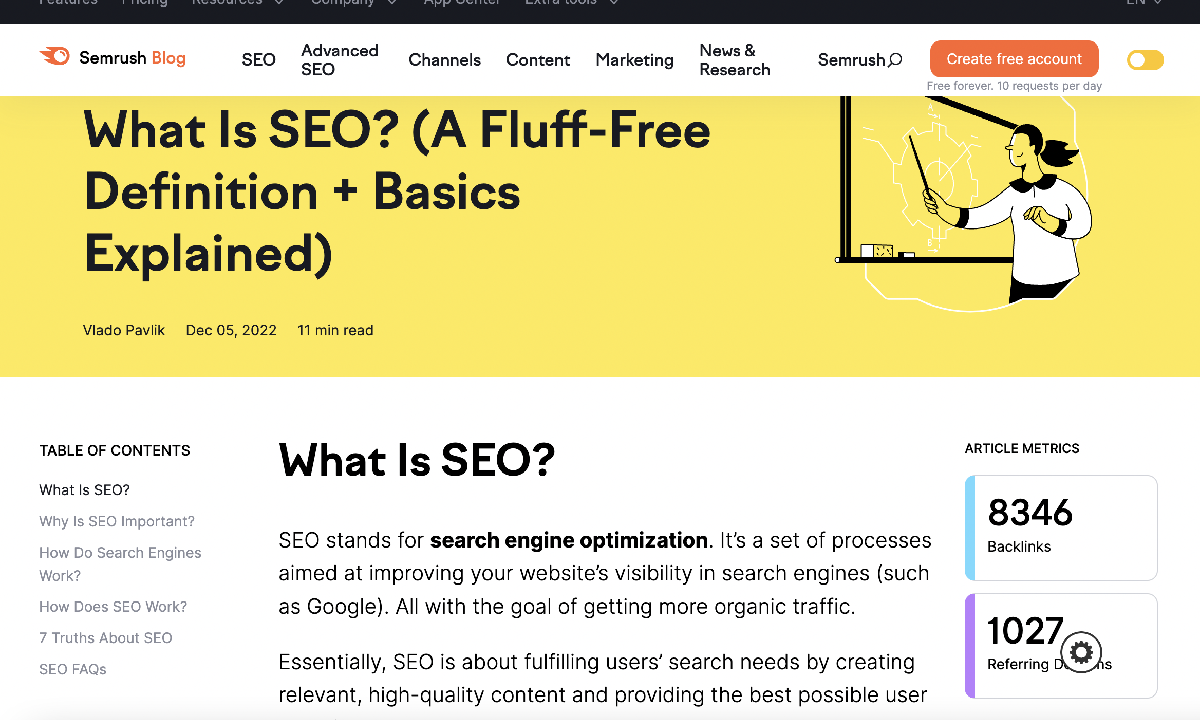The height and width of the screenshot is (720, 1200).
Task: Jump to Why Is SEO Important? section
Action: click(117, 521)
